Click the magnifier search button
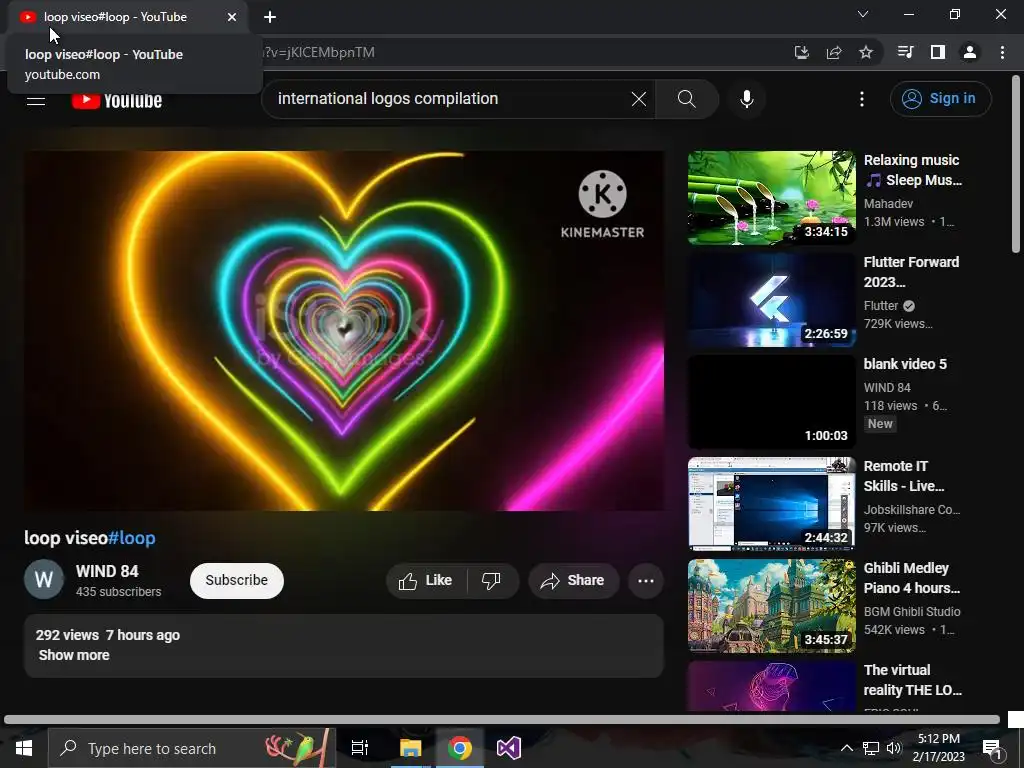Image resolution: width=1024 pixels, height=768 pixels. [686, 99]
